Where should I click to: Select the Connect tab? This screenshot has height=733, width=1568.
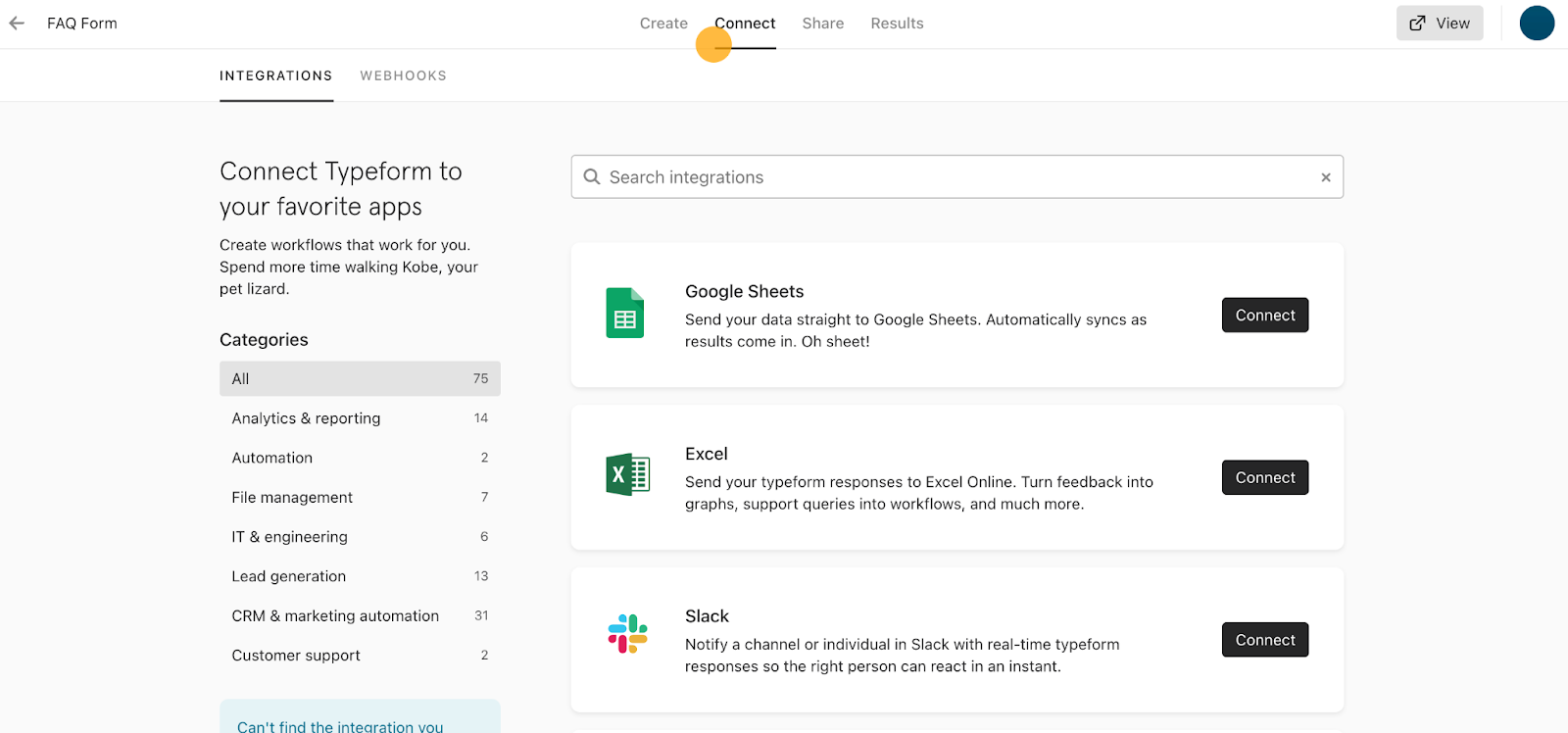pos(745,24)
